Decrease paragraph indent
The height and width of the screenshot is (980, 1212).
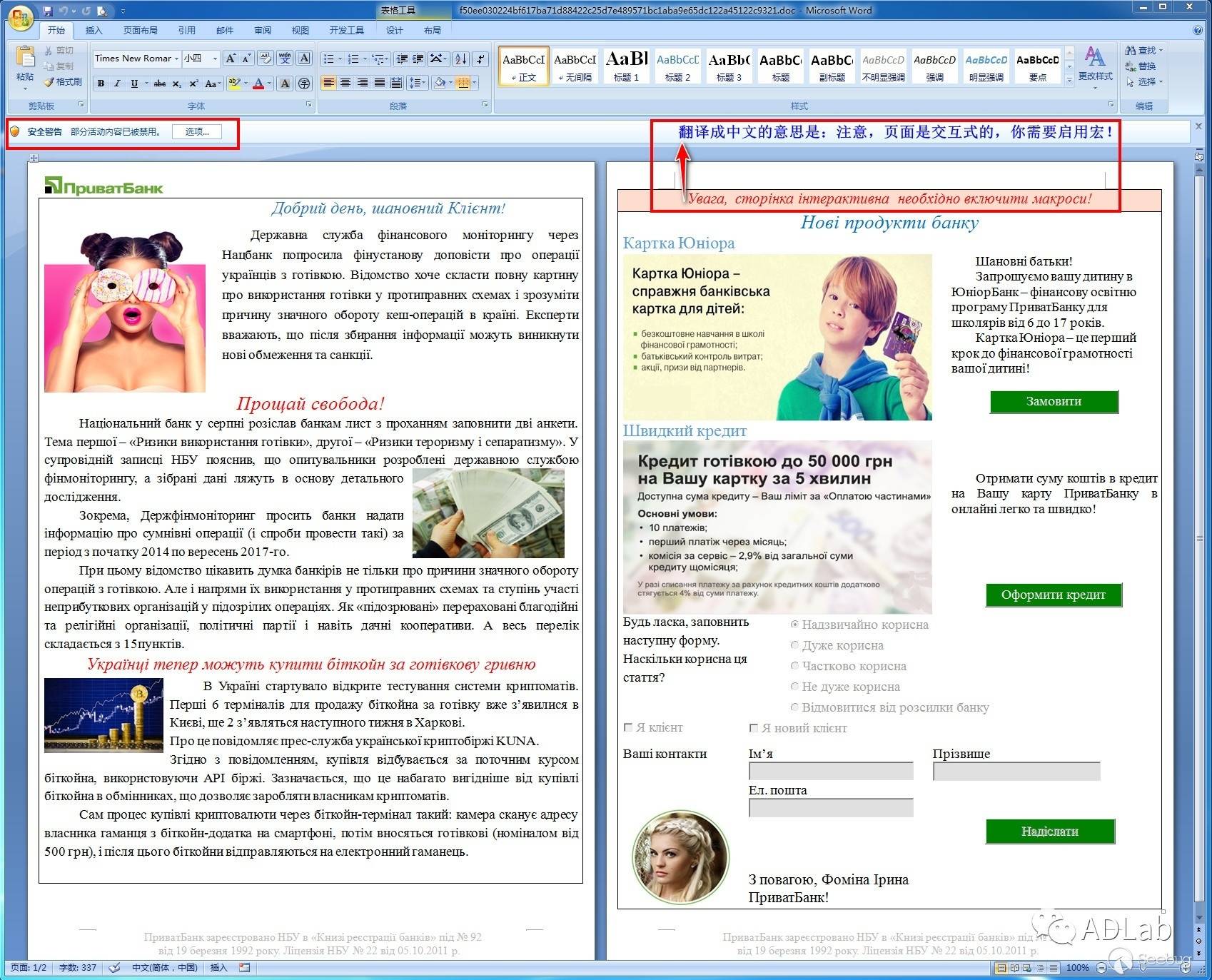(402, 59)
